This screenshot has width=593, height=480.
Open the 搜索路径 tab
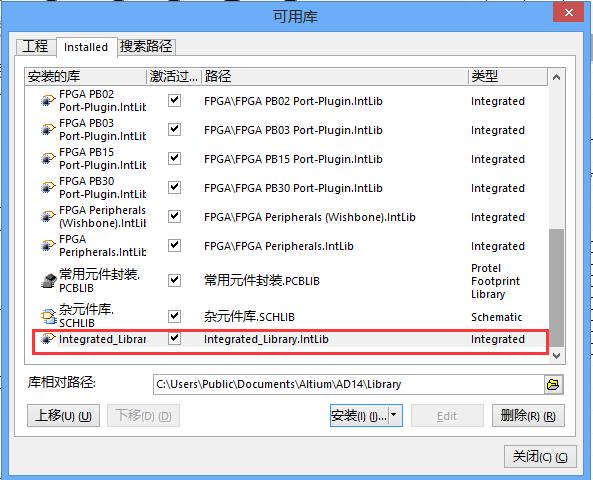tap(146, 47)
